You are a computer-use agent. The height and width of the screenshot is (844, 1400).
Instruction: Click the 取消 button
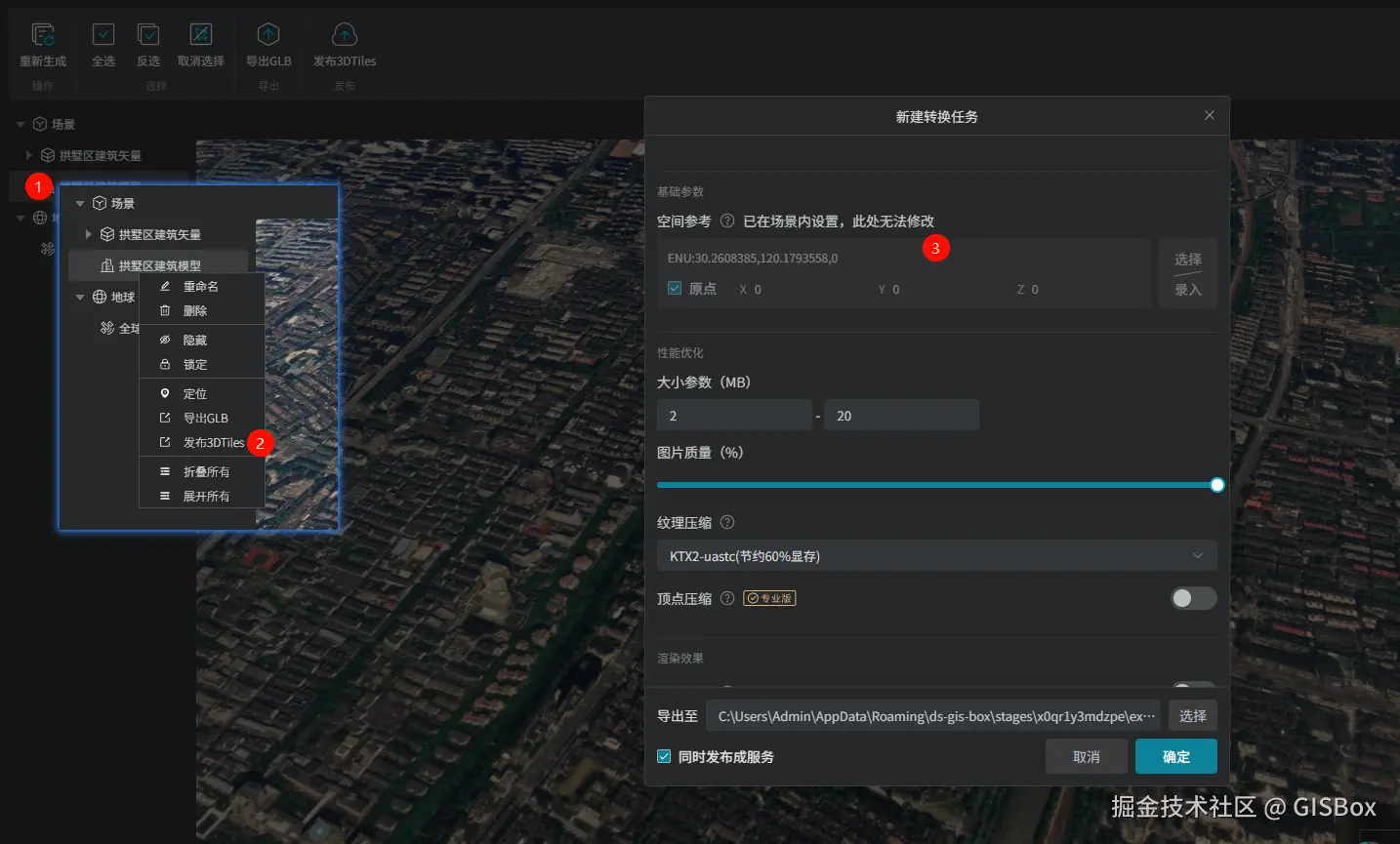point(1087,757)
